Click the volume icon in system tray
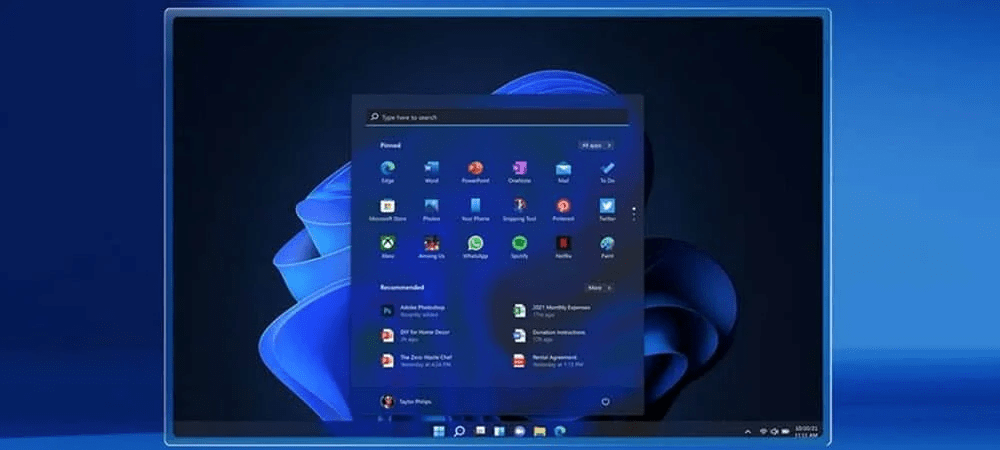 pos(774,432)
